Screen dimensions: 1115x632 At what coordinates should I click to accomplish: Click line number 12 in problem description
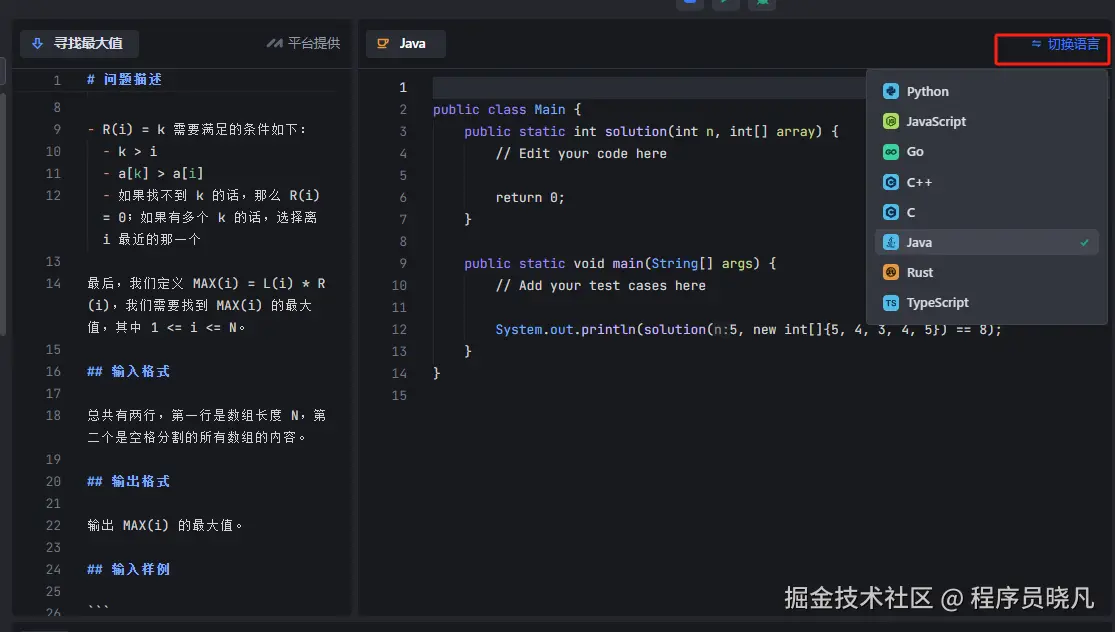click(53, 196)
